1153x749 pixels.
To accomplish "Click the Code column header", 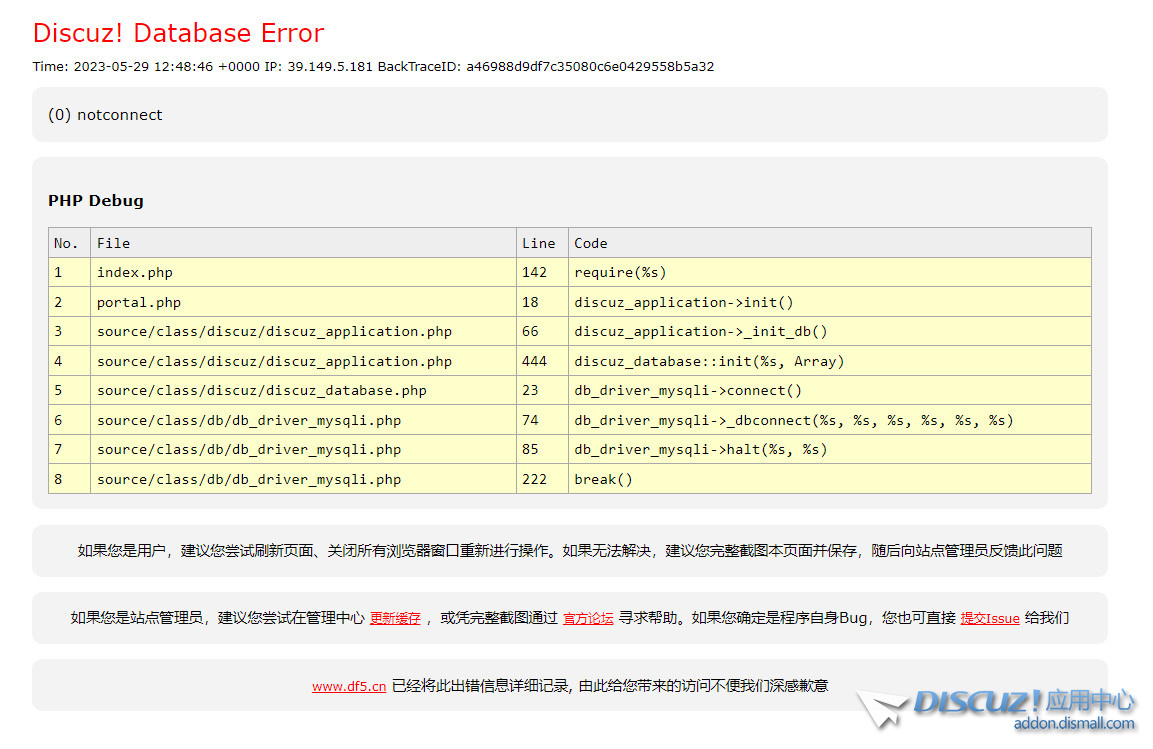I will [590, 243].
